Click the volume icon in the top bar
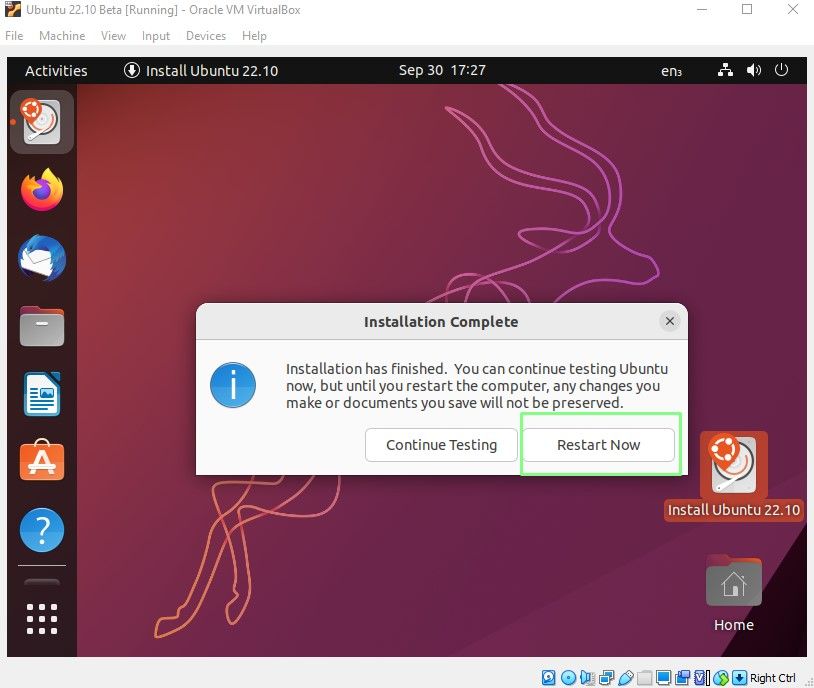Image resolution: width=814 pixels, height=688 pixels. tap(754, 70)
